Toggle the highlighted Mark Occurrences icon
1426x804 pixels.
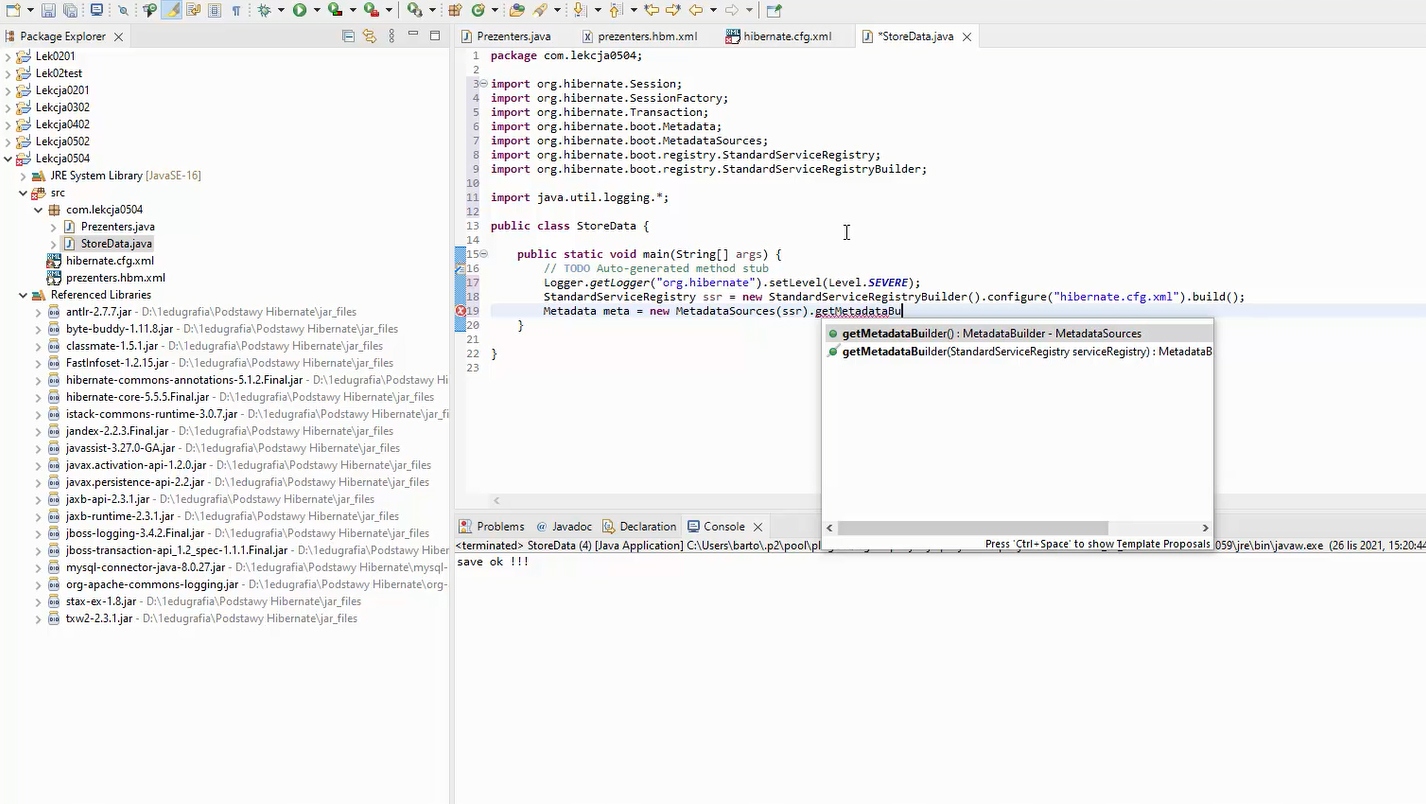tap(172, 10)
